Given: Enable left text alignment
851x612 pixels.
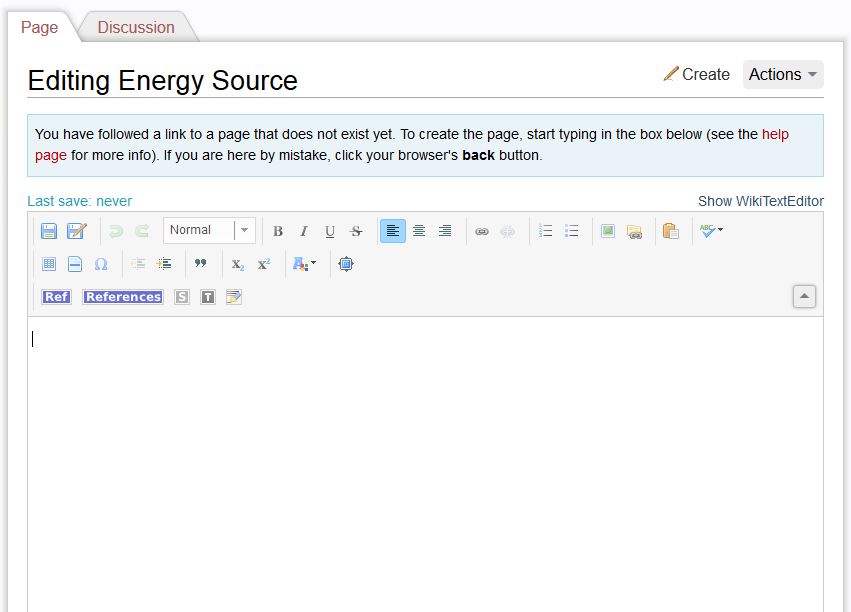Looking at the screenshot, I should click(393, 231).
